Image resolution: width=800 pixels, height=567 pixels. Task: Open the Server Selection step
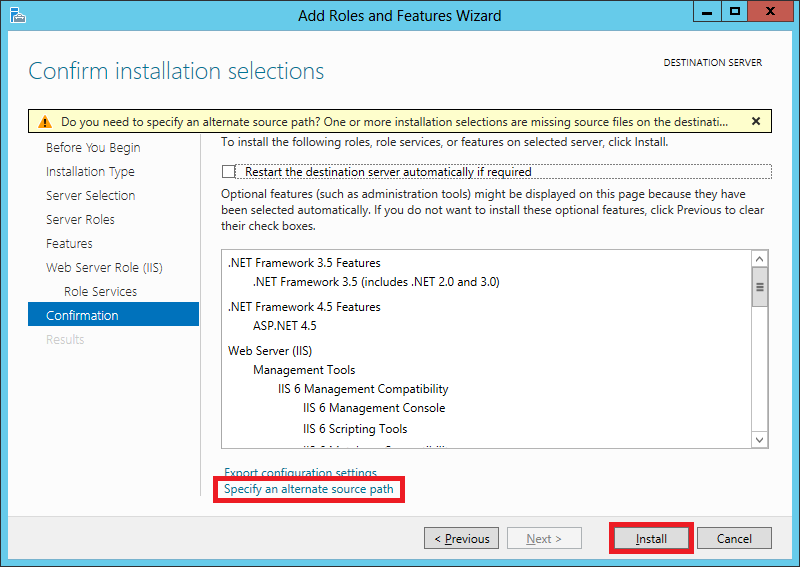90,195
